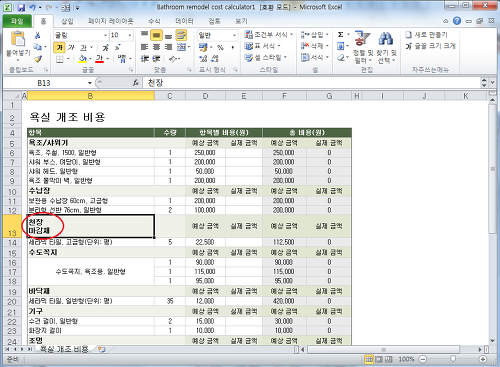Click the Cut scissors icon
Screen dimensions: 500x367
coord(38,35)
